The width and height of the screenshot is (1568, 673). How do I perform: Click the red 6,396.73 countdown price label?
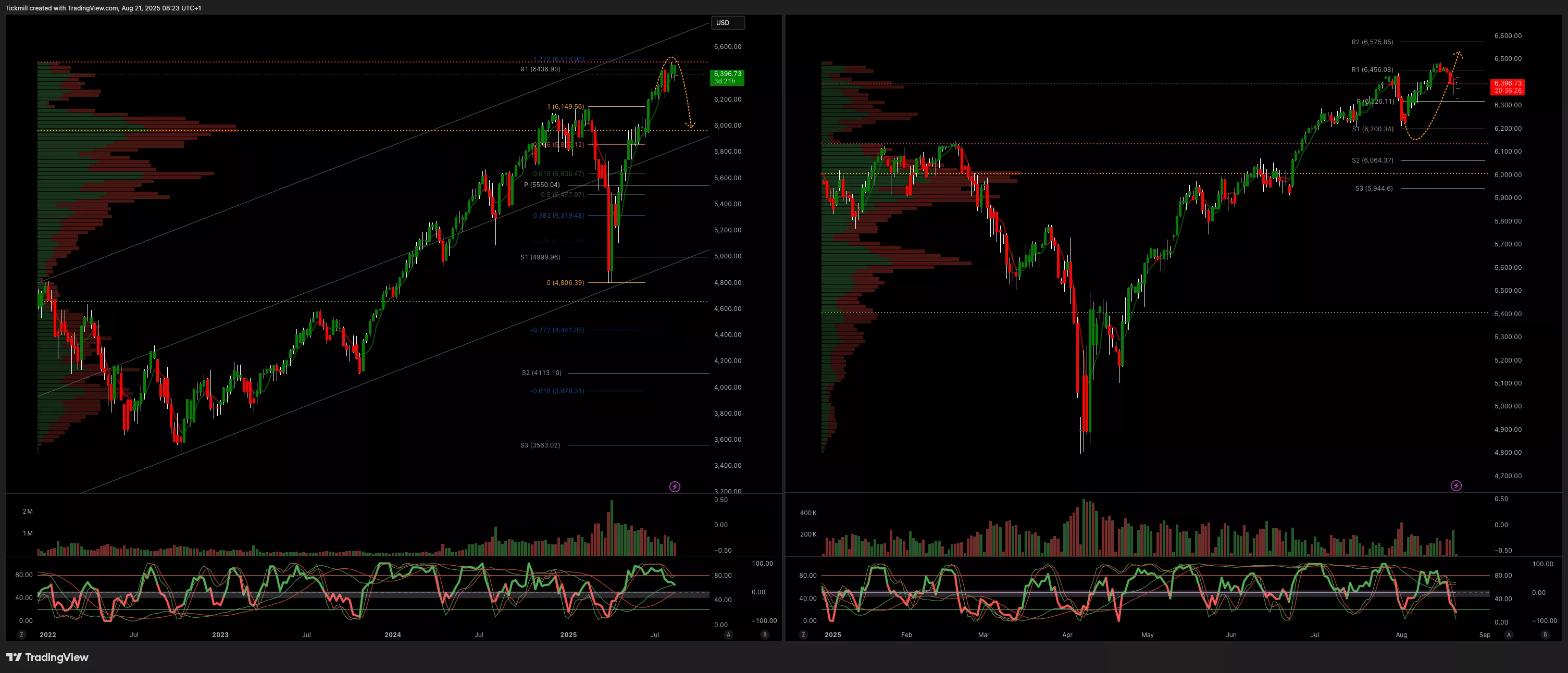point(1507,86)
